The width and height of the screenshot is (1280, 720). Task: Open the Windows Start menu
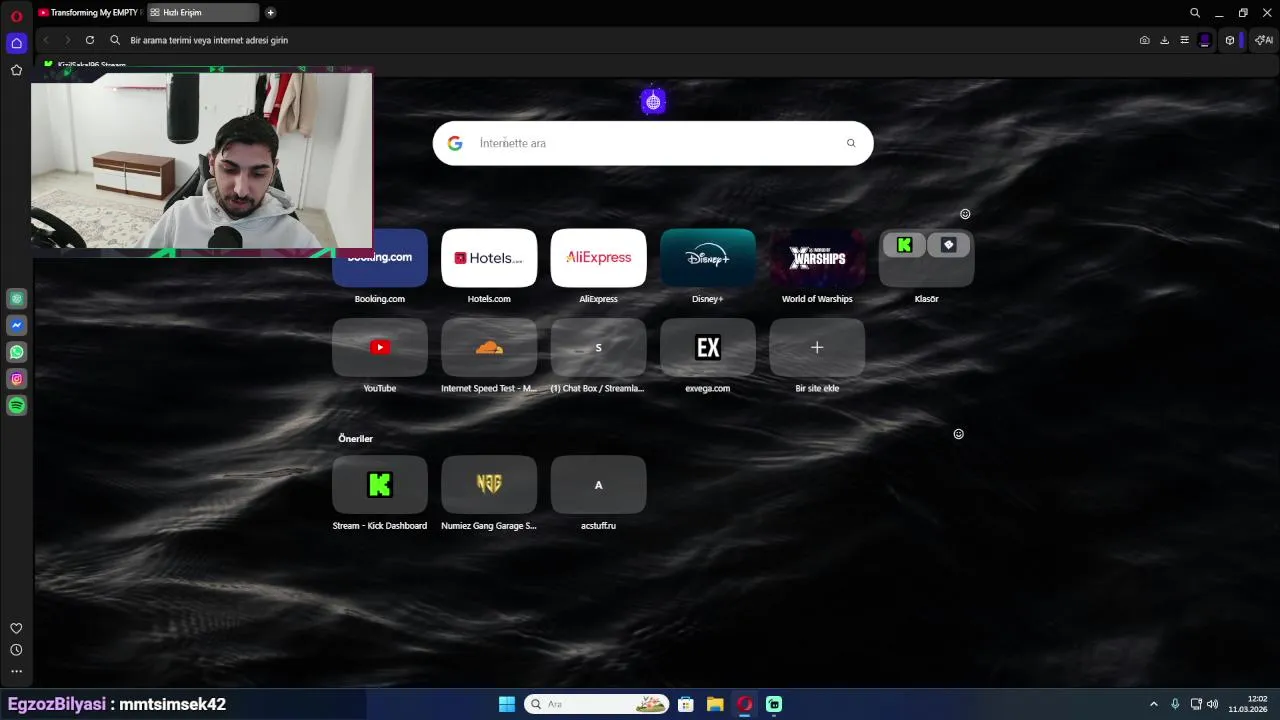pyautogui.click(x=507, y=704)
